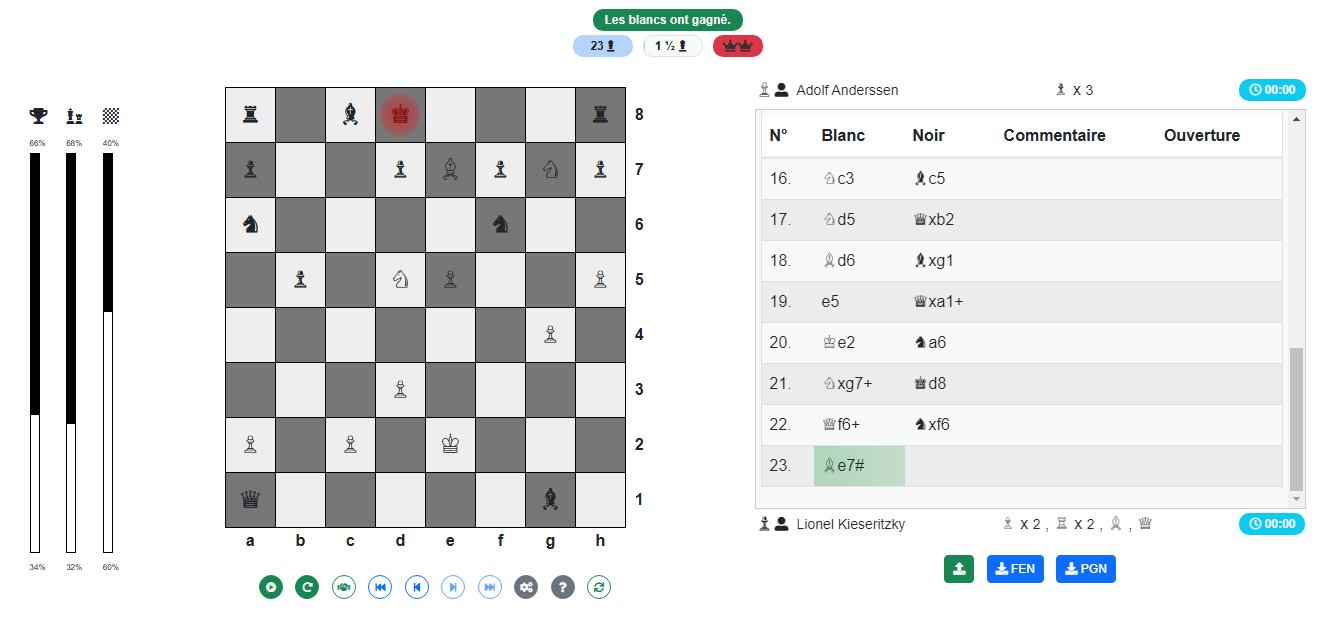Click the green upload icon near FEN button
Screen dimensions: 1340x631
(x=959, y=568)
